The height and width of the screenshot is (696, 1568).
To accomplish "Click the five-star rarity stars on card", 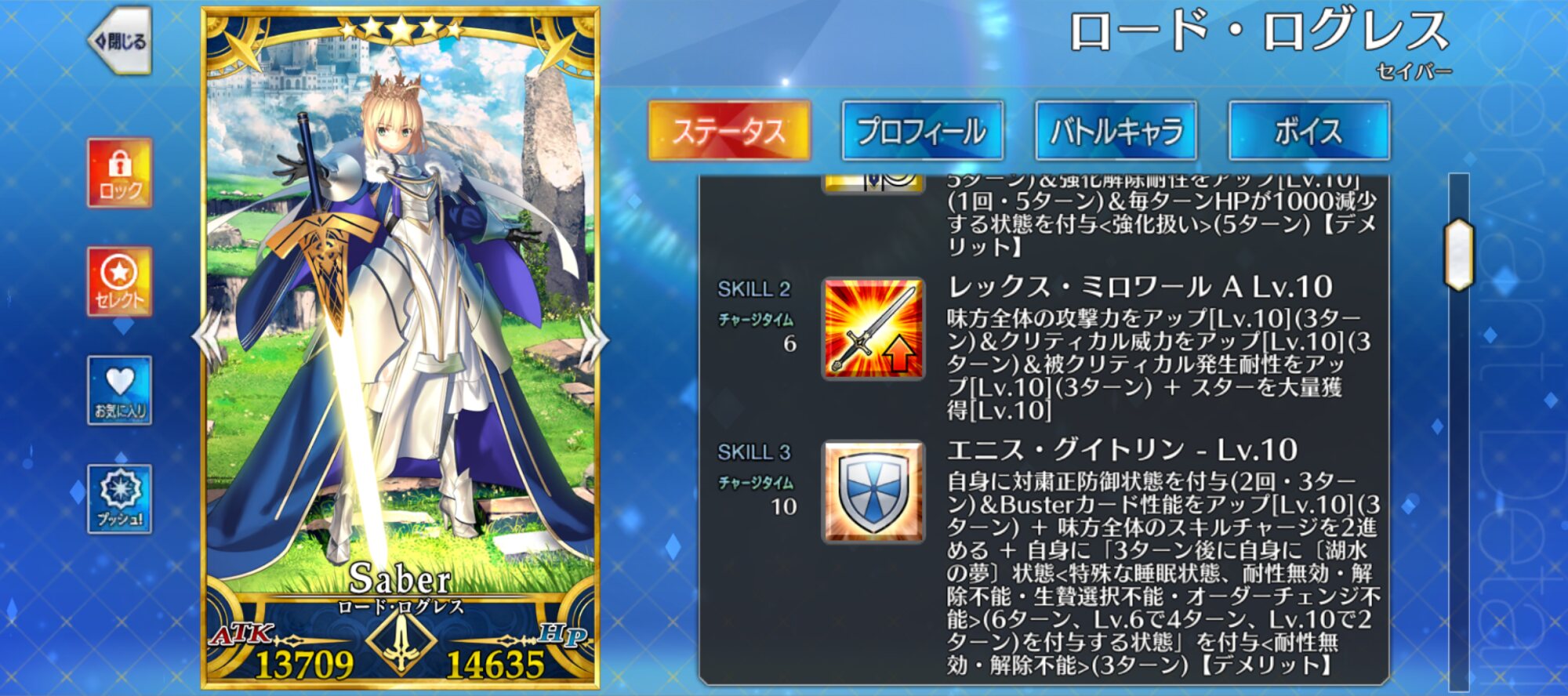I will [x=401, y=29].
